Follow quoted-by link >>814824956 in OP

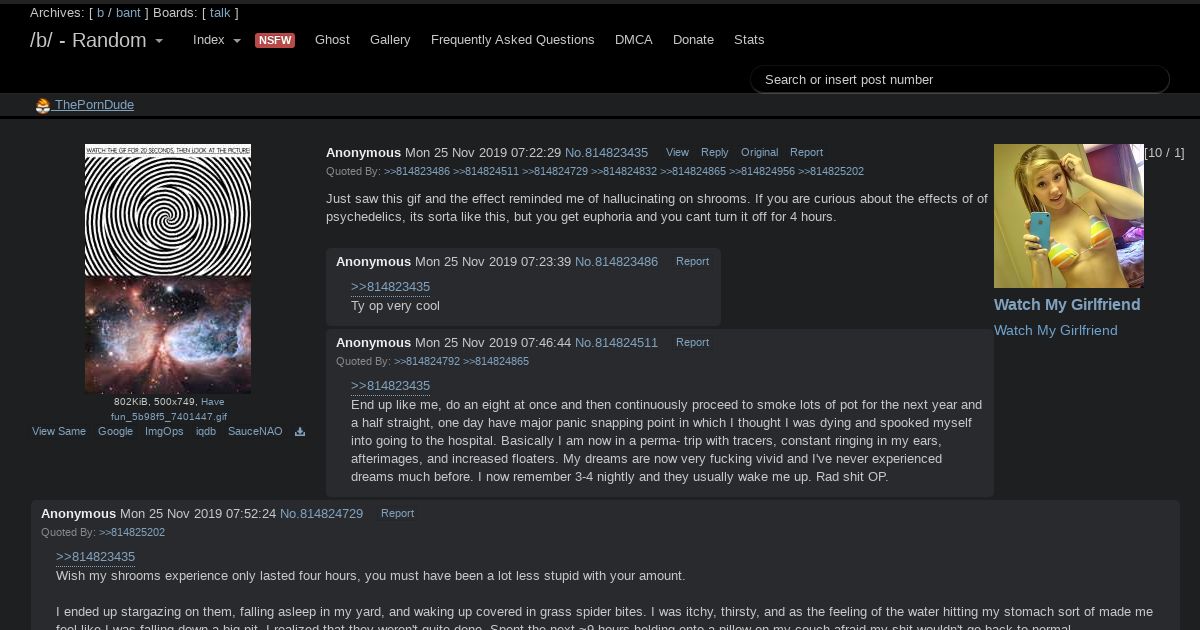click(762, 172)
